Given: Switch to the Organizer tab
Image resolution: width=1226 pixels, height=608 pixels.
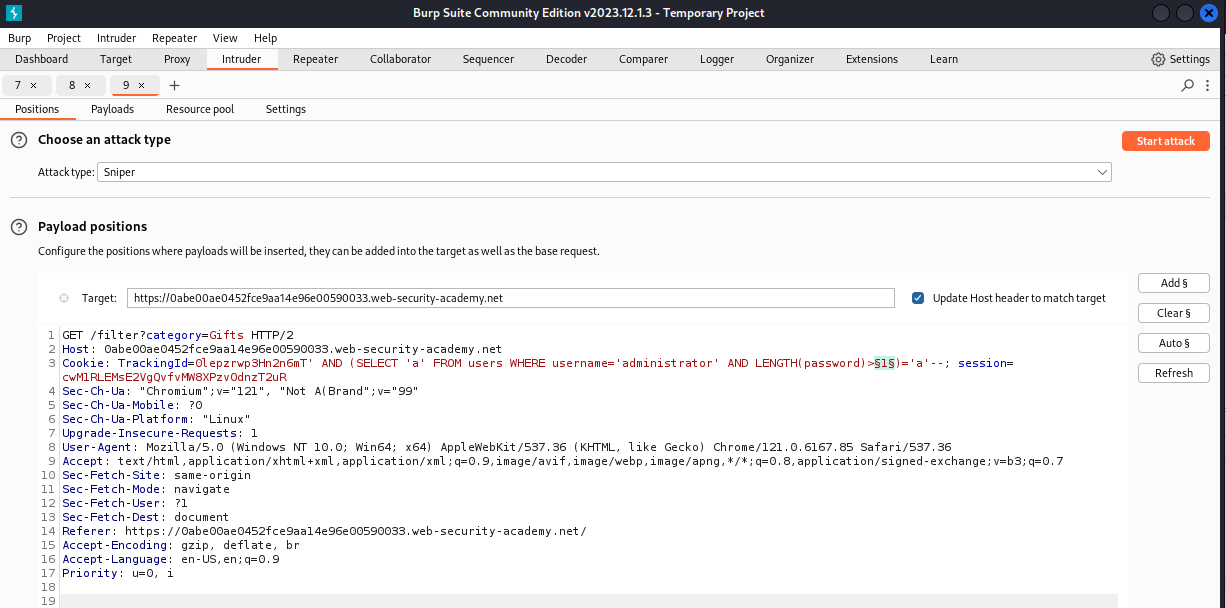Looking at the screenshot, I should point(790,59).
